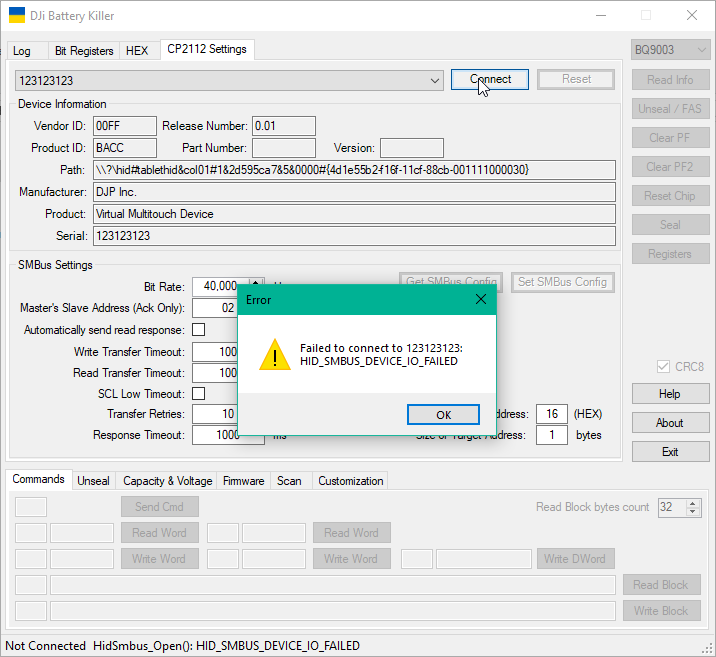The image size is (716, 657).
Task: Click OK in the Error dialog
Action: 443,415
